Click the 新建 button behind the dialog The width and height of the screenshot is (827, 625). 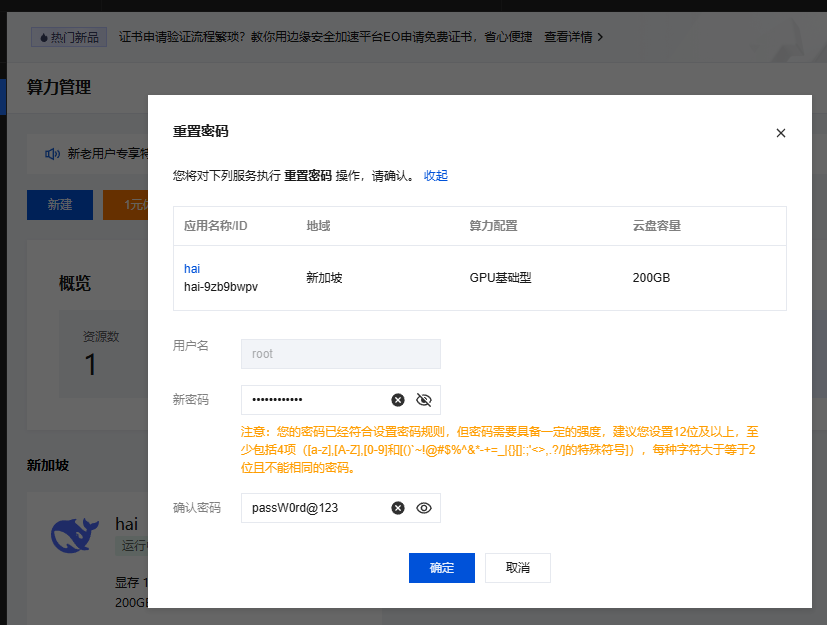pyautogui.click(x=60, y=205)
